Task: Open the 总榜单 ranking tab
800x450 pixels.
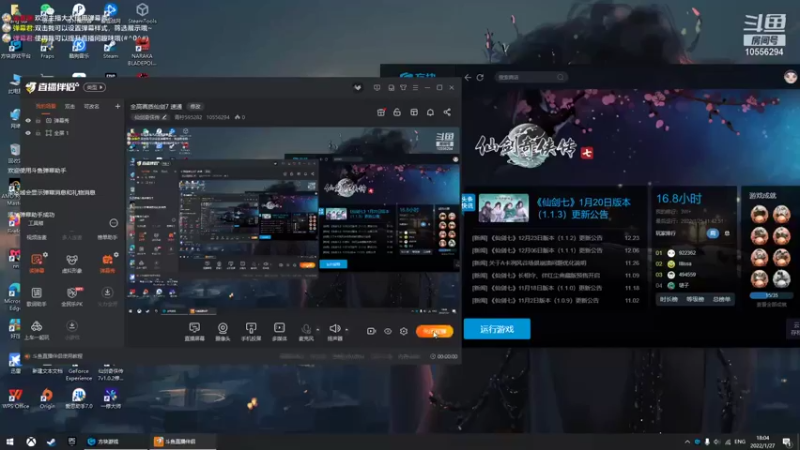Action: (721, 299)
